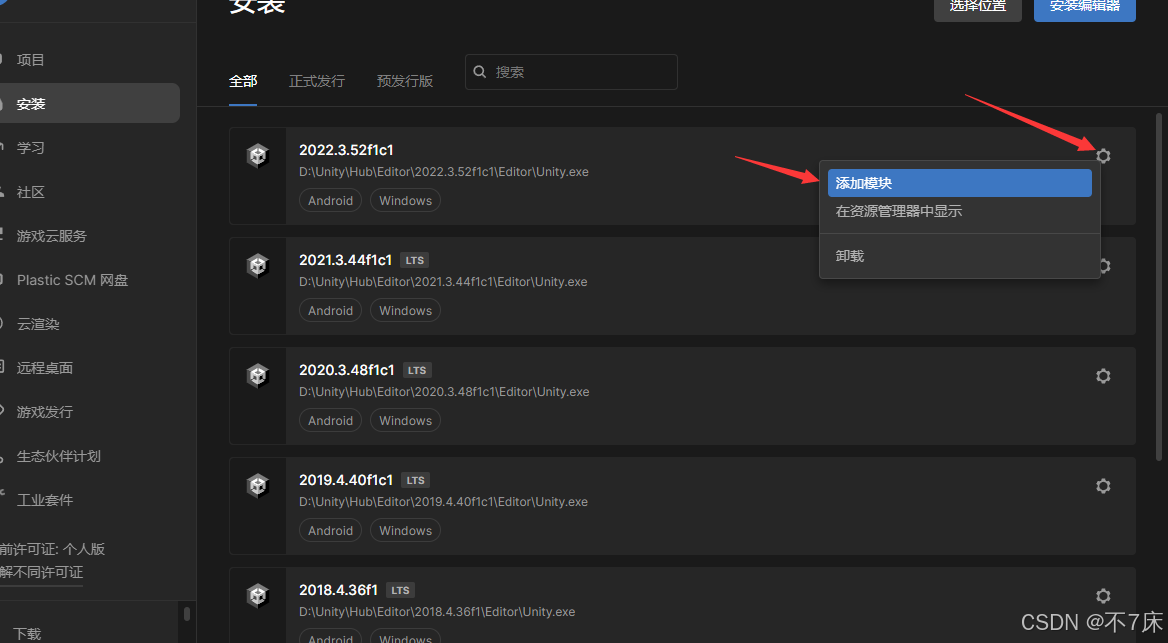Open gear settings for 2018.4.36f1 editor
Screen dimensions: 1168x643
click(x=1103, y=596)
